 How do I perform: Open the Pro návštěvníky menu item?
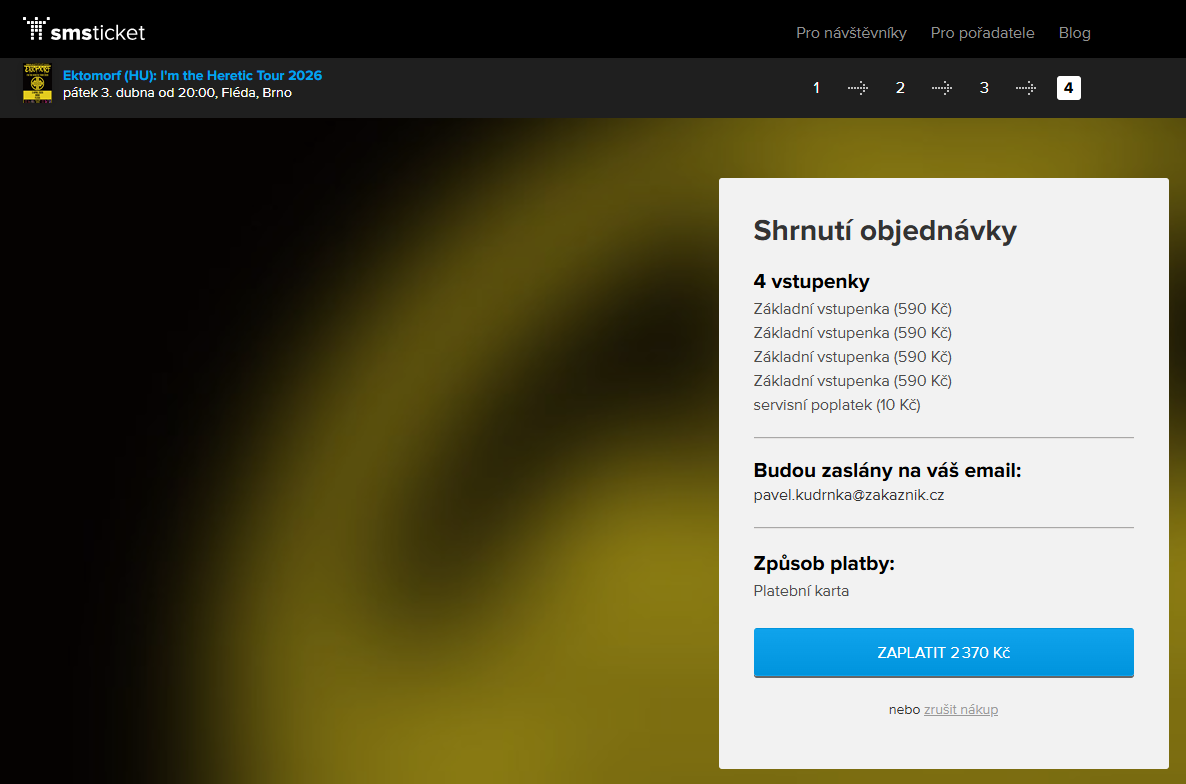pyautogui.click(x=851, y=33)
